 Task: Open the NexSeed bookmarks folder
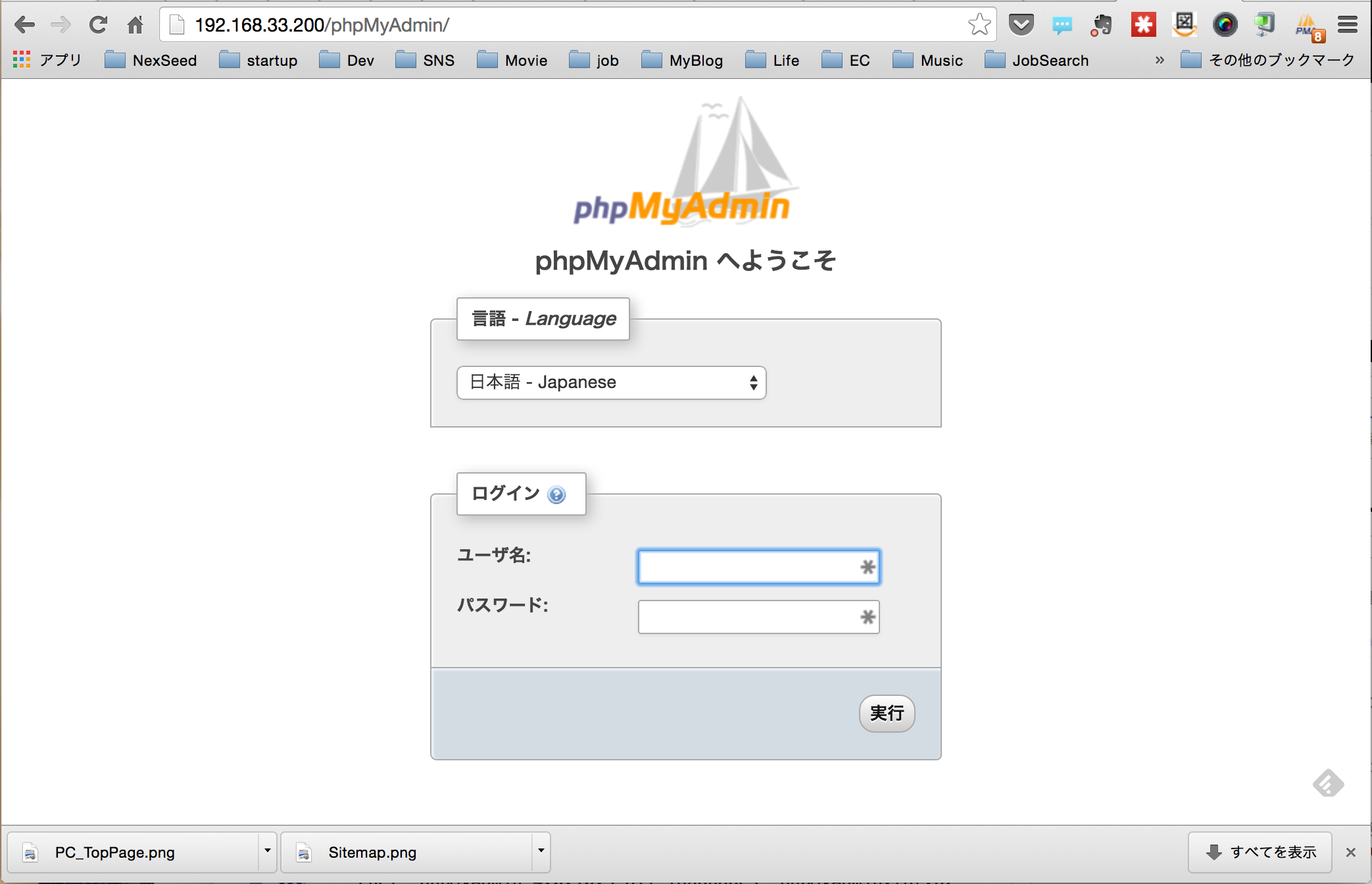[152, 60]
